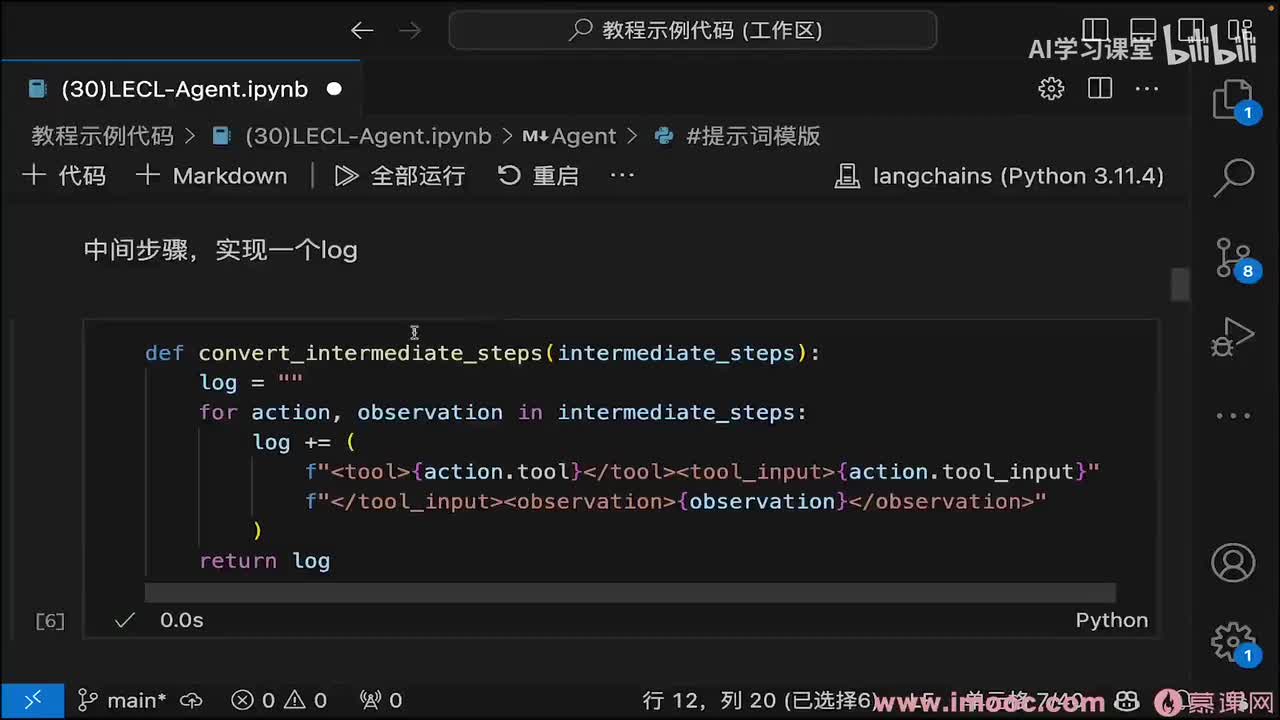
Task: Open the Run and Debug view
Action: (1233, 337)
